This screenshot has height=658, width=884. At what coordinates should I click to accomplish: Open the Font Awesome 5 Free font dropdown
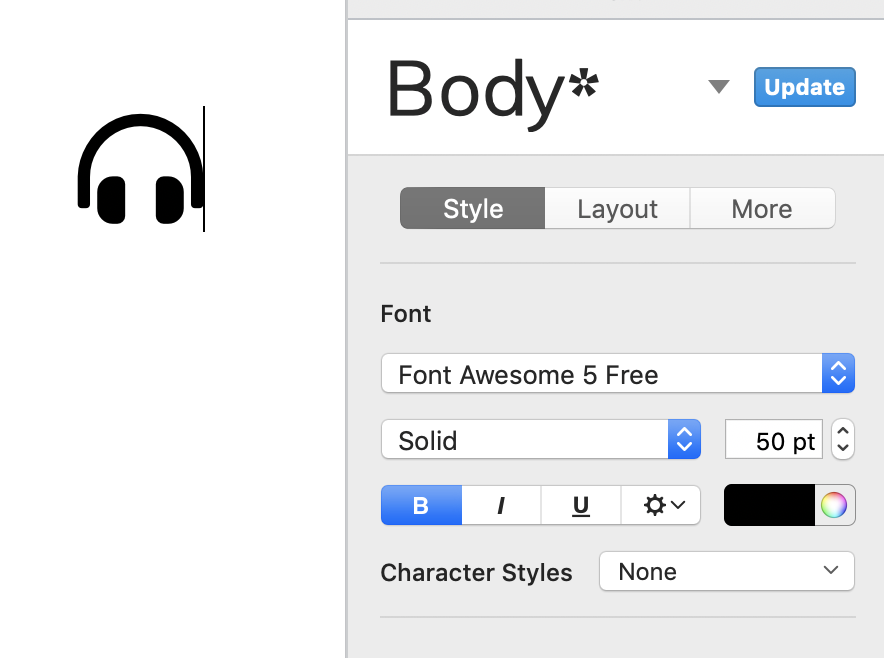point(600,373)
